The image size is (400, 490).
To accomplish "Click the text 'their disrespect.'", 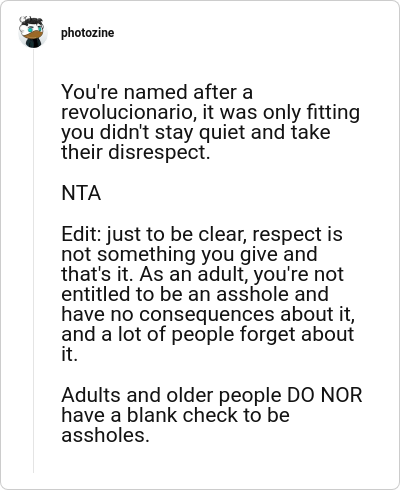I will click(136, 152).
